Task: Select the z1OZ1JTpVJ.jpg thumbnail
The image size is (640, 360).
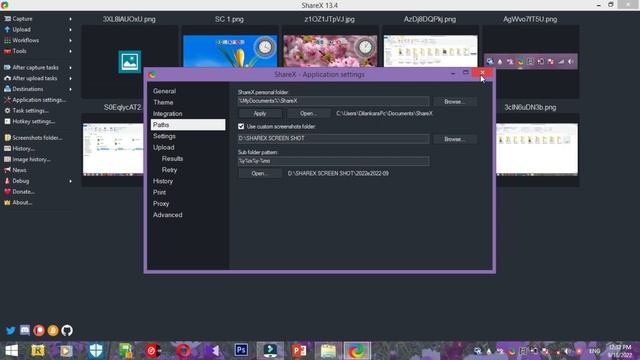Action: click(330, 51)
